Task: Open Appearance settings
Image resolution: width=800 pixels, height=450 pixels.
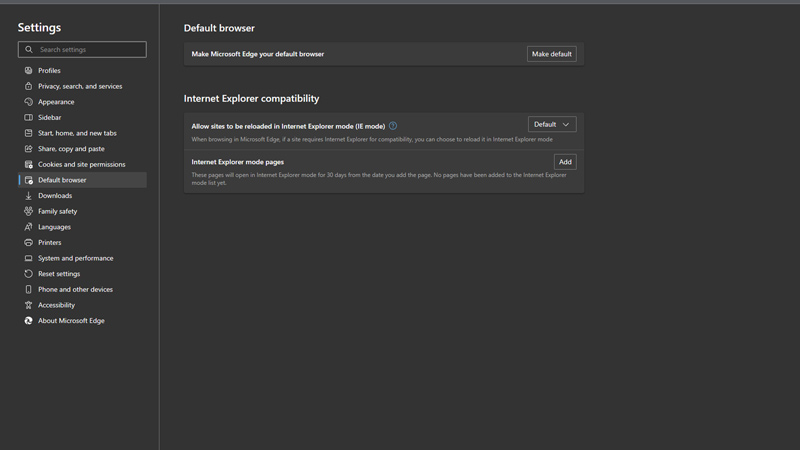Action: pos(82,102)
